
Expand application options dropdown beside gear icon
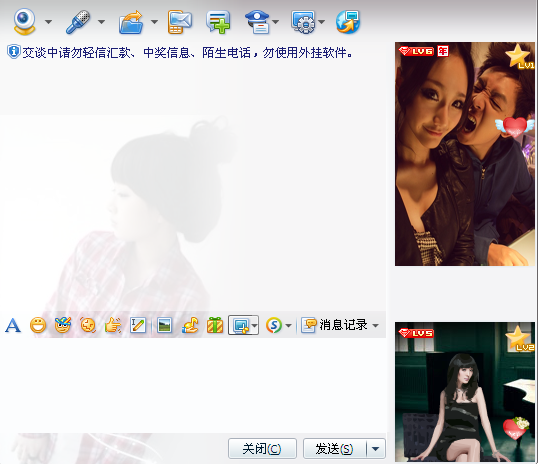pyautogui.click(x=321, y=22)
